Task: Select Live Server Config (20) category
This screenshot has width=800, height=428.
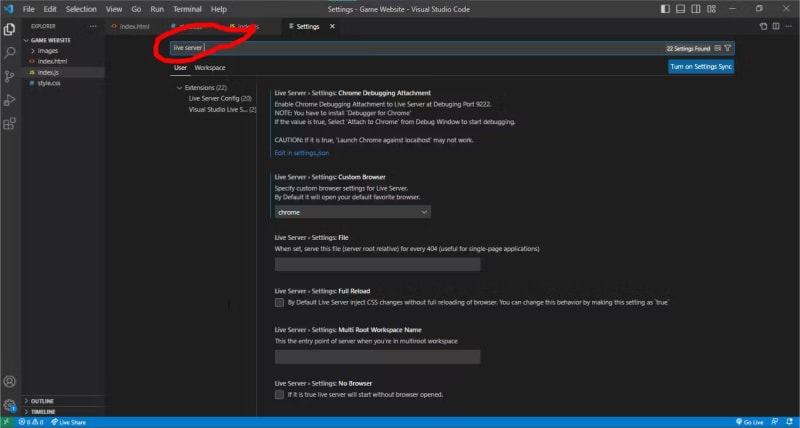Action: pos(220,98)
